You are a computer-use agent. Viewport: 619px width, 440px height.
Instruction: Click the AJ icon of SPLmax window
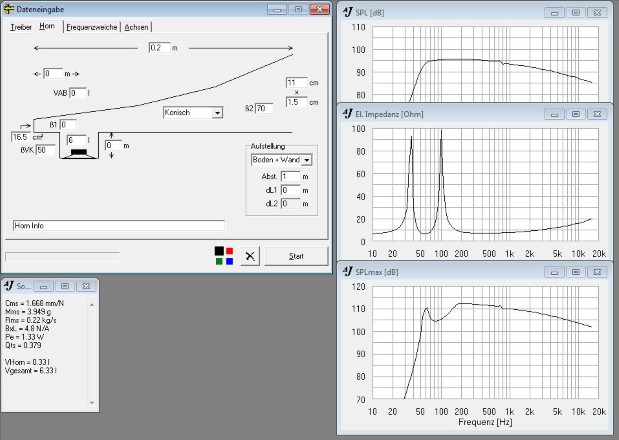[x=347, y=271]
